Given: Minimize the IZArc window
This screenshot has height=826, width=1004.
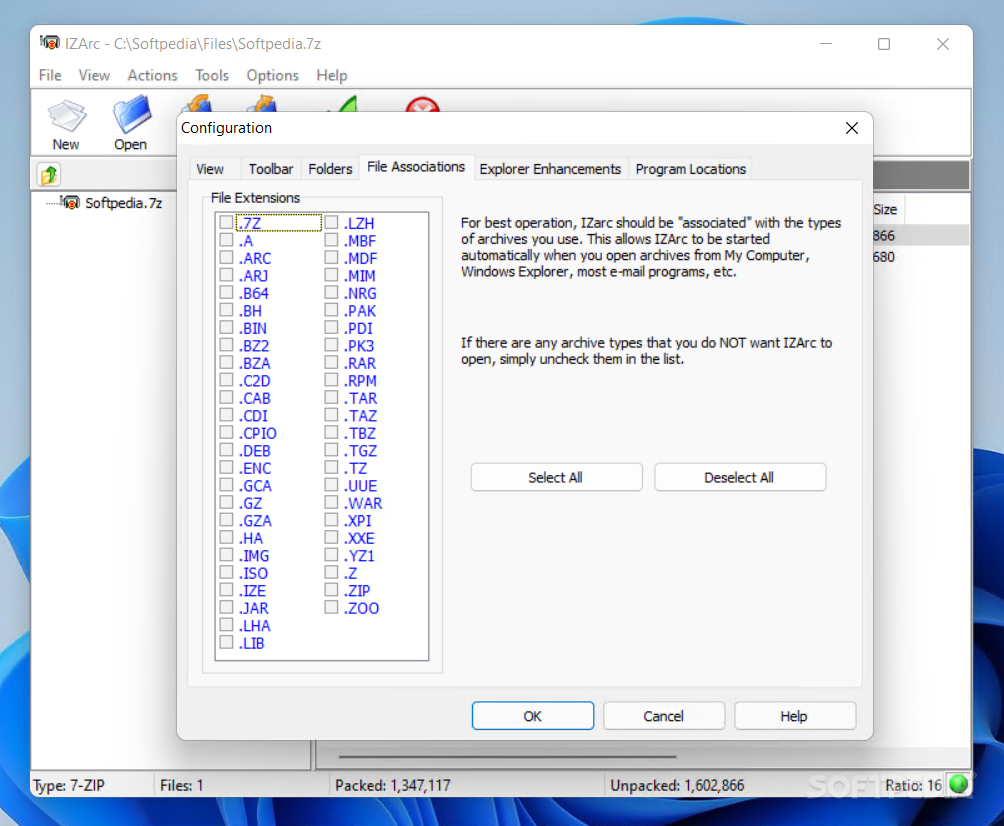Looking at the screenshot, I should point(826,44).
